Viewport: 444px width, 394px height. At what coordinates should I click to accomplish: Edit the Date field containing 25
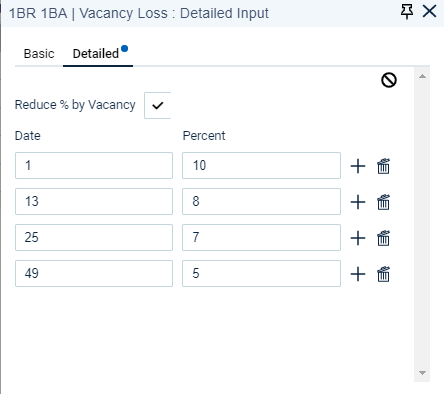point(94,237)
